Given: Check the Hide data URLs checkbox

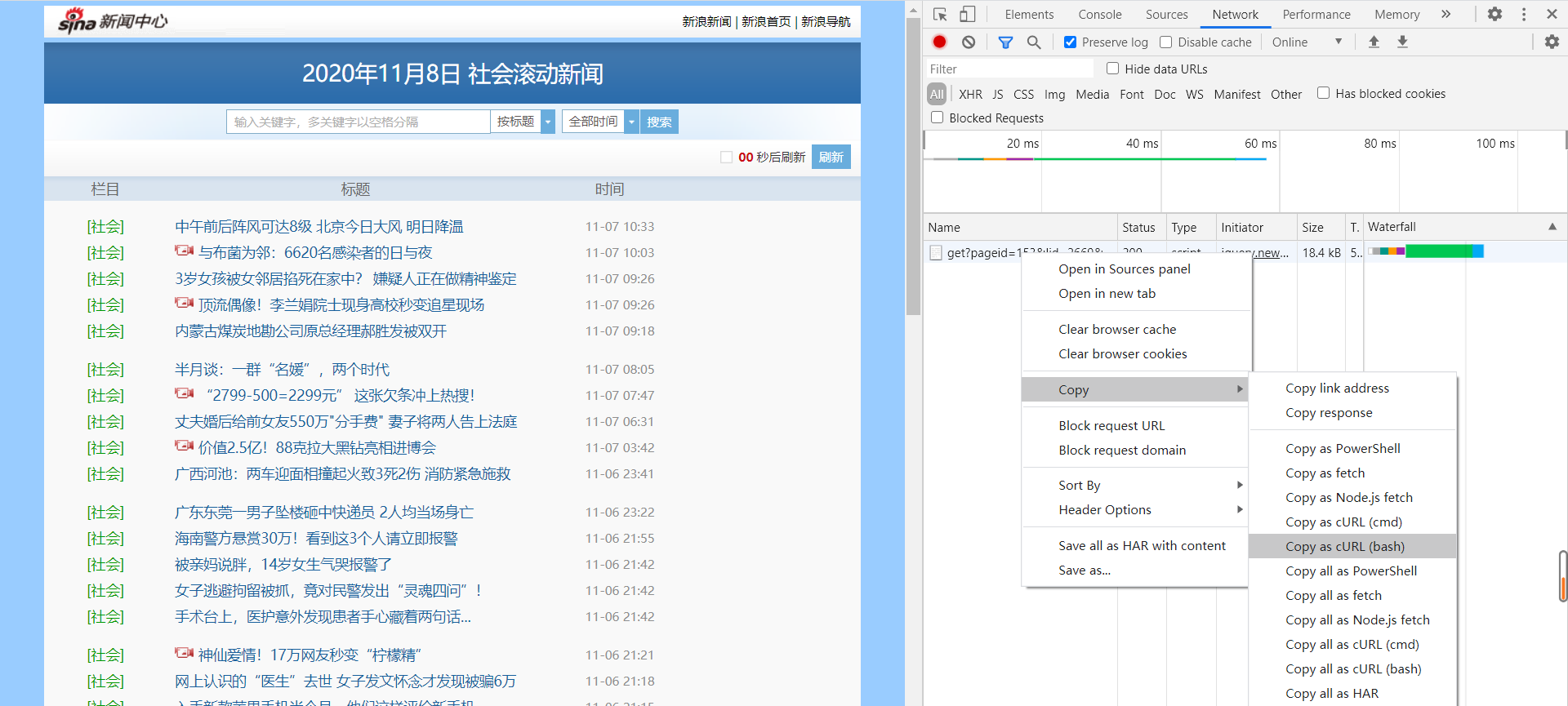Looking at the screenshot, I should click(1112, 69).
